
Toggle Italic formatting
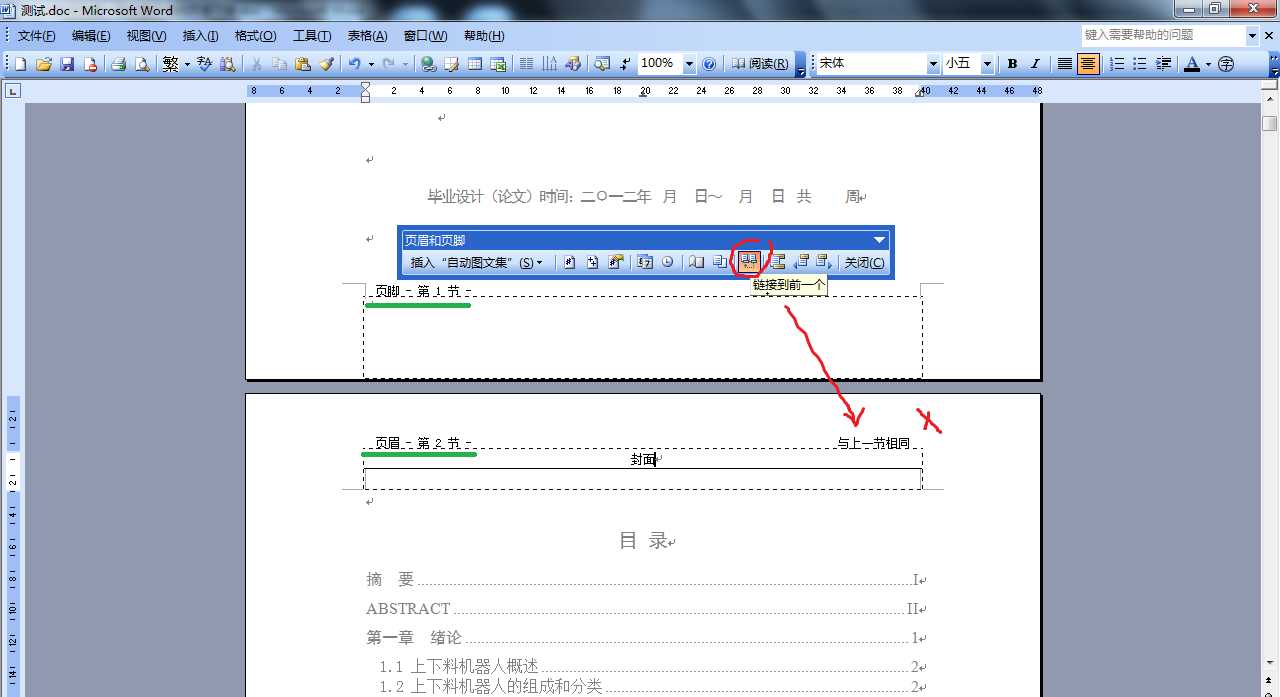click(x=1035, y=64)
